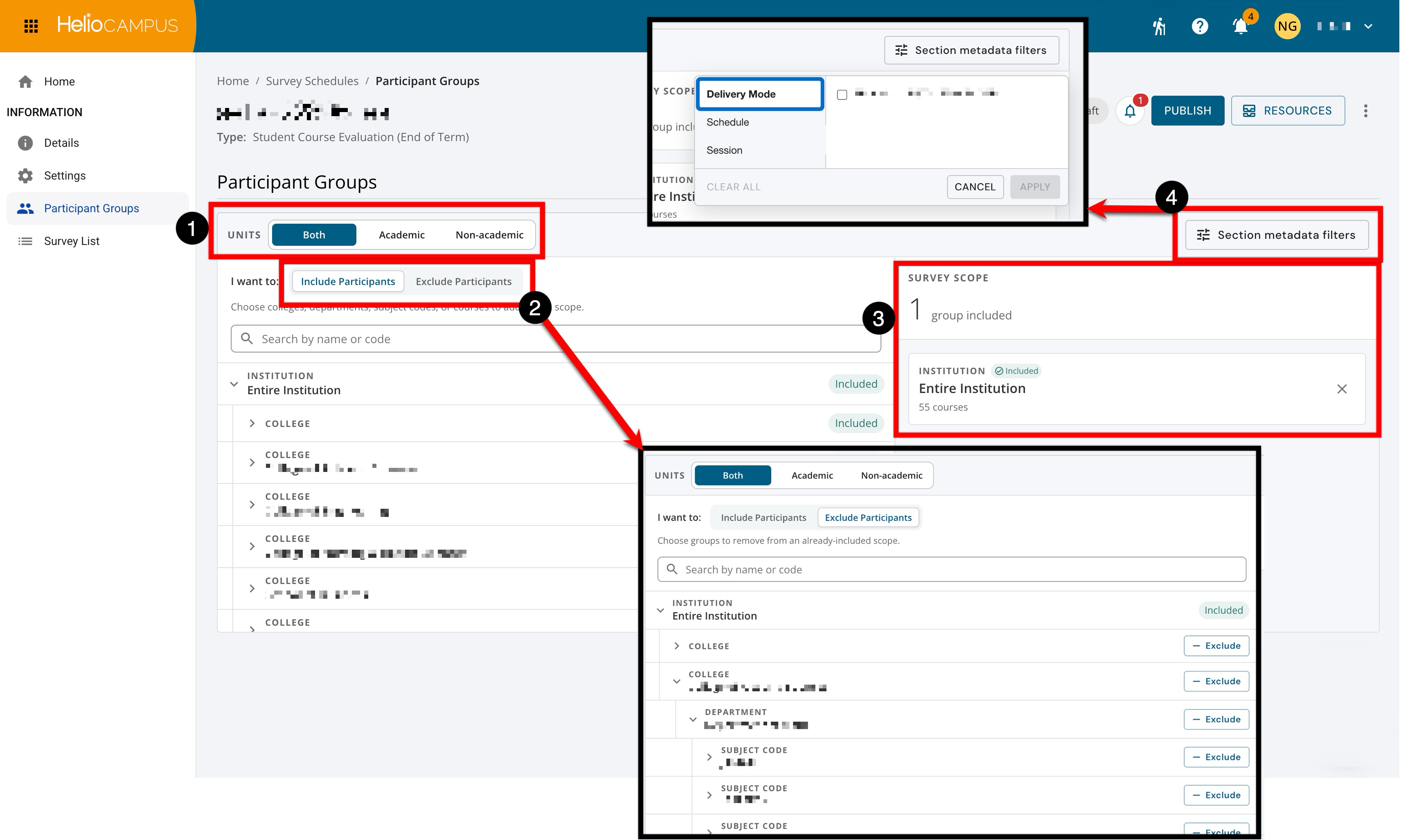The image size is (1401, 840).
Task: Click the Search by name or code field
Action: pyautogui.click(x=556, y=339)
